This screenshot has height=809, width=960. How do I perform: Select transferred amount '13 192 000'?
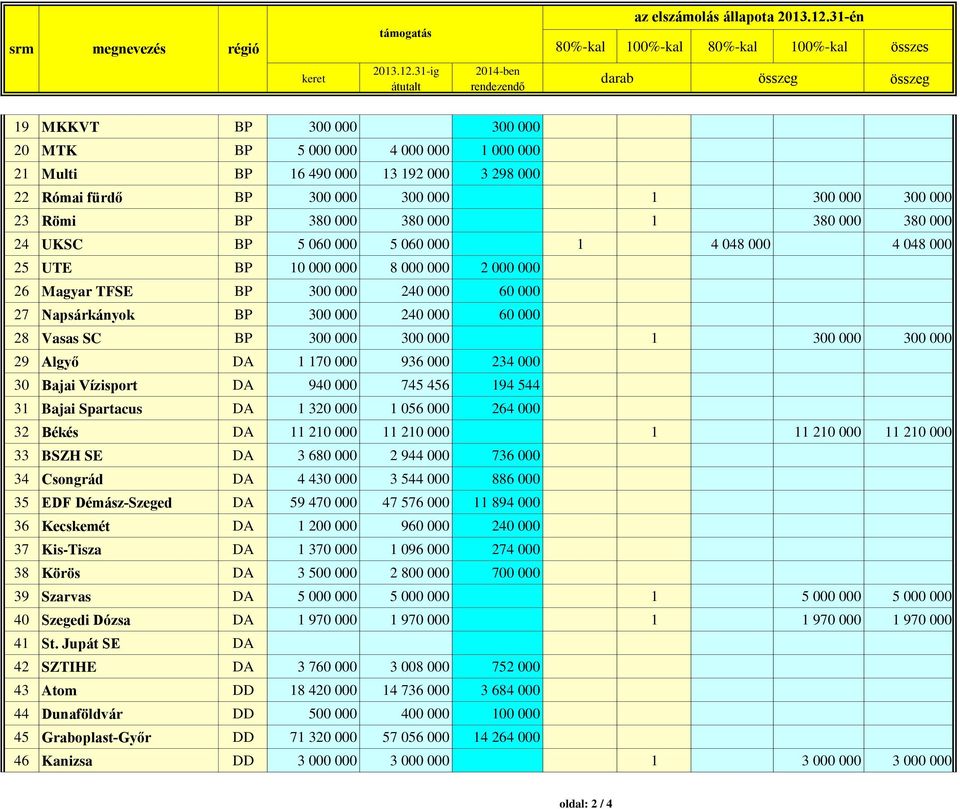pyautogui.click(x=406, y=174)
